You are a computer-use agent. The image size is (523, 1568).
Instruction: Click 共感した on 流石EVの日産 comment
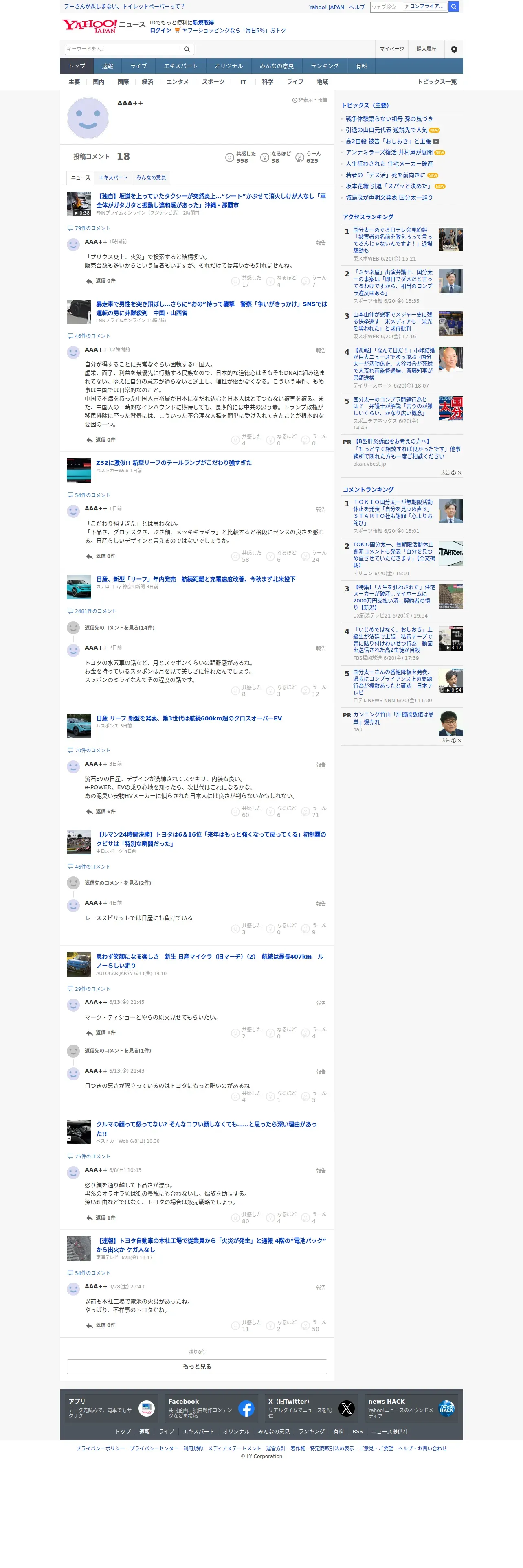(x=235, y=811)
